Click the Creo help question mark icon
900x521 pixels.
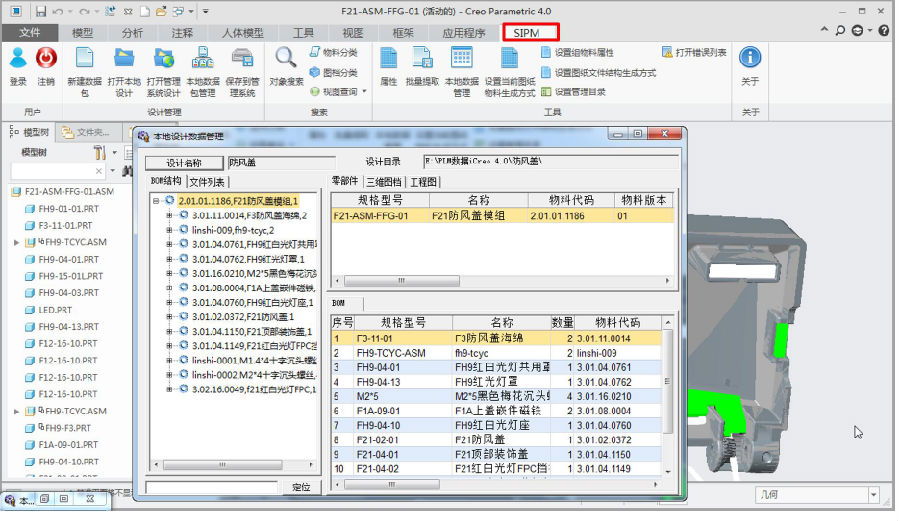(x=885, y=30)
